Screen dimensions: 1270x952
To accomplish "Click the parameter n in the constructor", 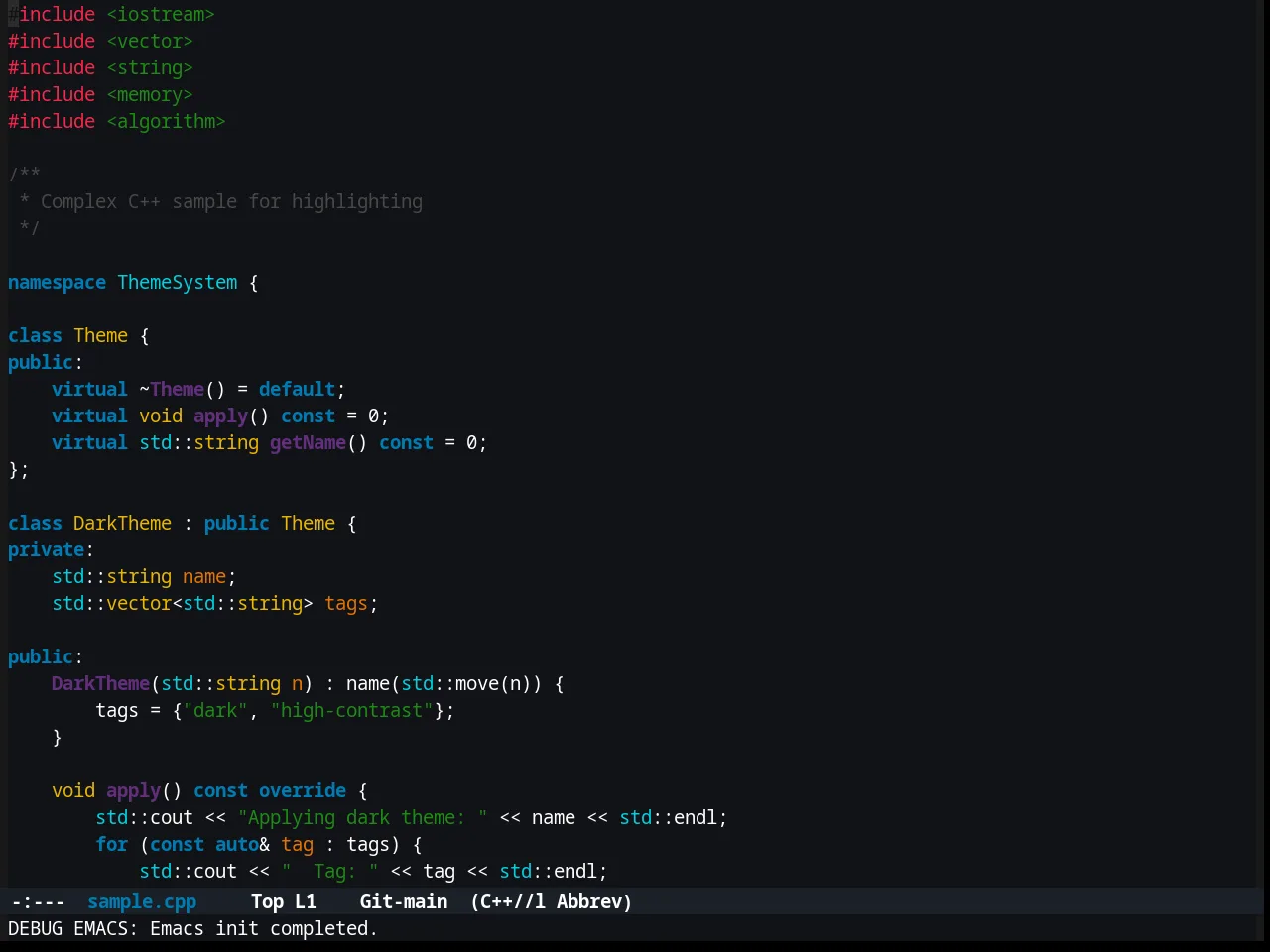I will (297, 683).
